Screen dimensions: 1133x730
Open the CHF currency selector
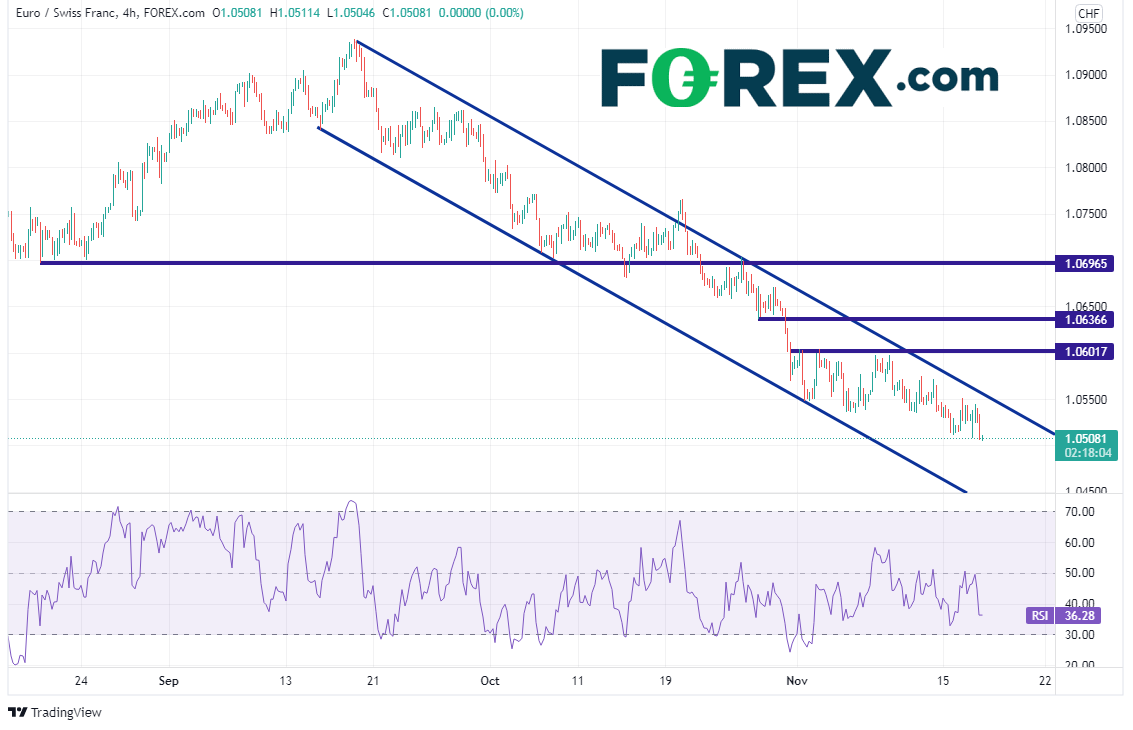(x=1088, y=13)
